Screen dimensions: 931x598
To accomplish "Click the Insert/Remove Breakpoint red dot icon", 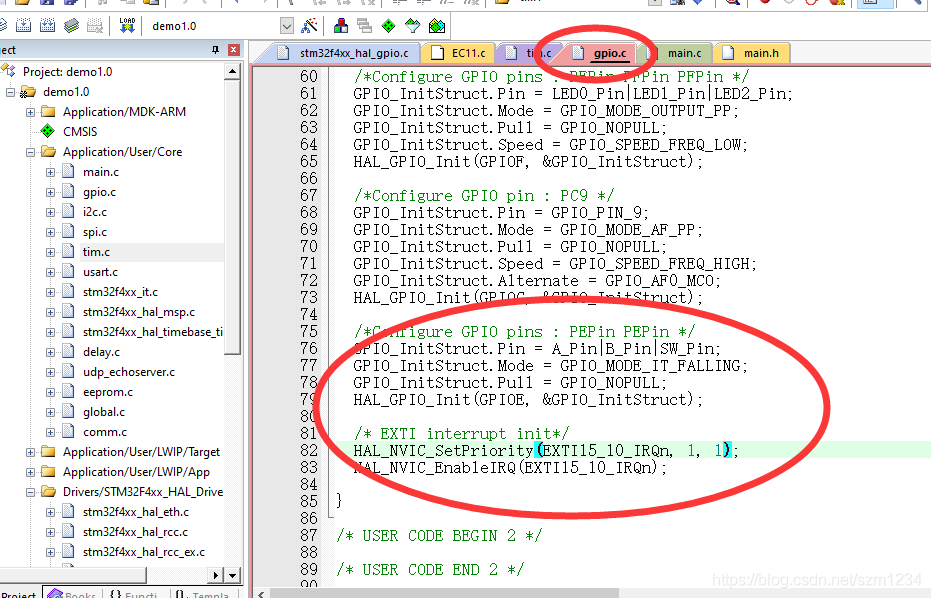I will [766, 5].
